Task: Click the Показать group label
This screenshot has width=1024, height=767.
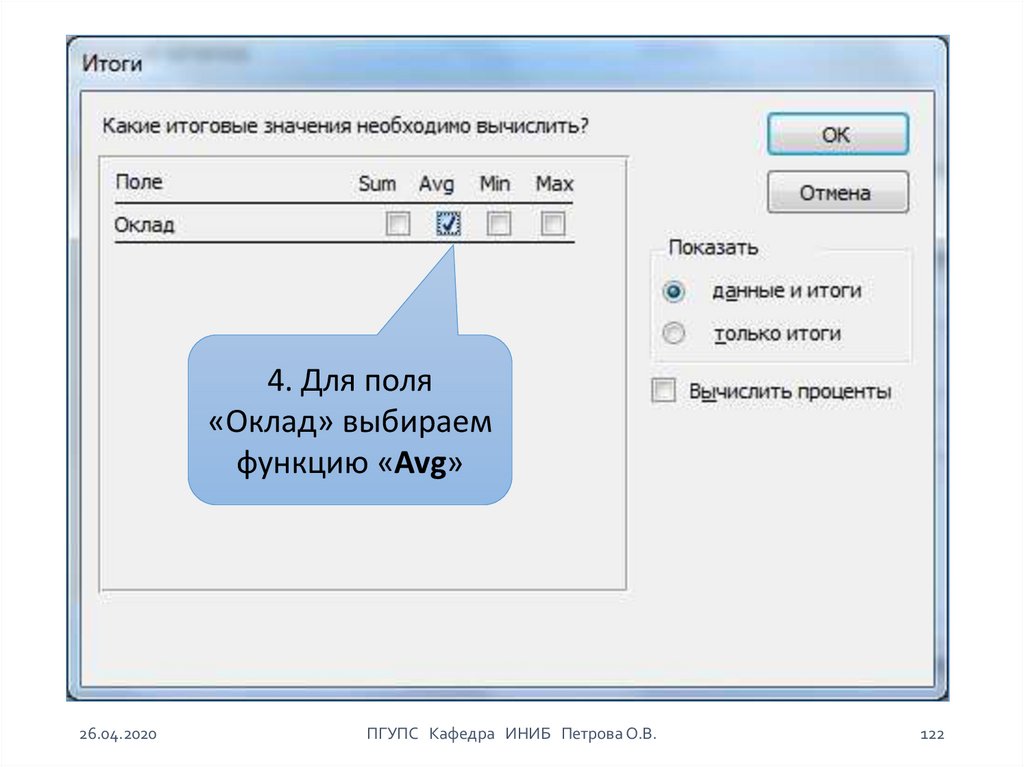Action: pyautogui.click(x=713, y=248)
